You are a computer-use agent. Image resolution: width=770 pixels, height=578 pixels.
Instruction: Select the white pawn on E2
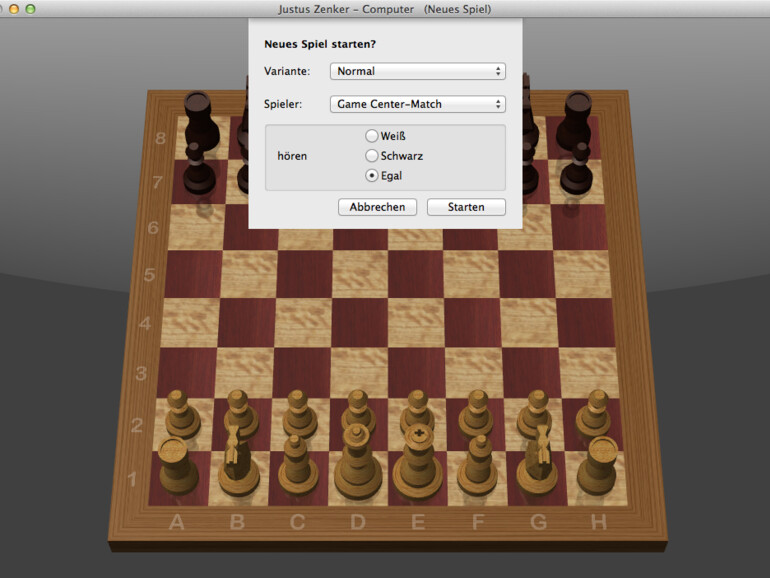click(417, 412)
